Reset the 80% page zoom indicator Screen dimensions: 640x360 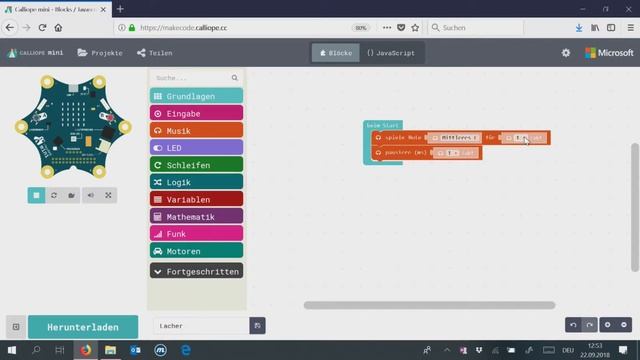pyautogui.click(x=361, y=28)
